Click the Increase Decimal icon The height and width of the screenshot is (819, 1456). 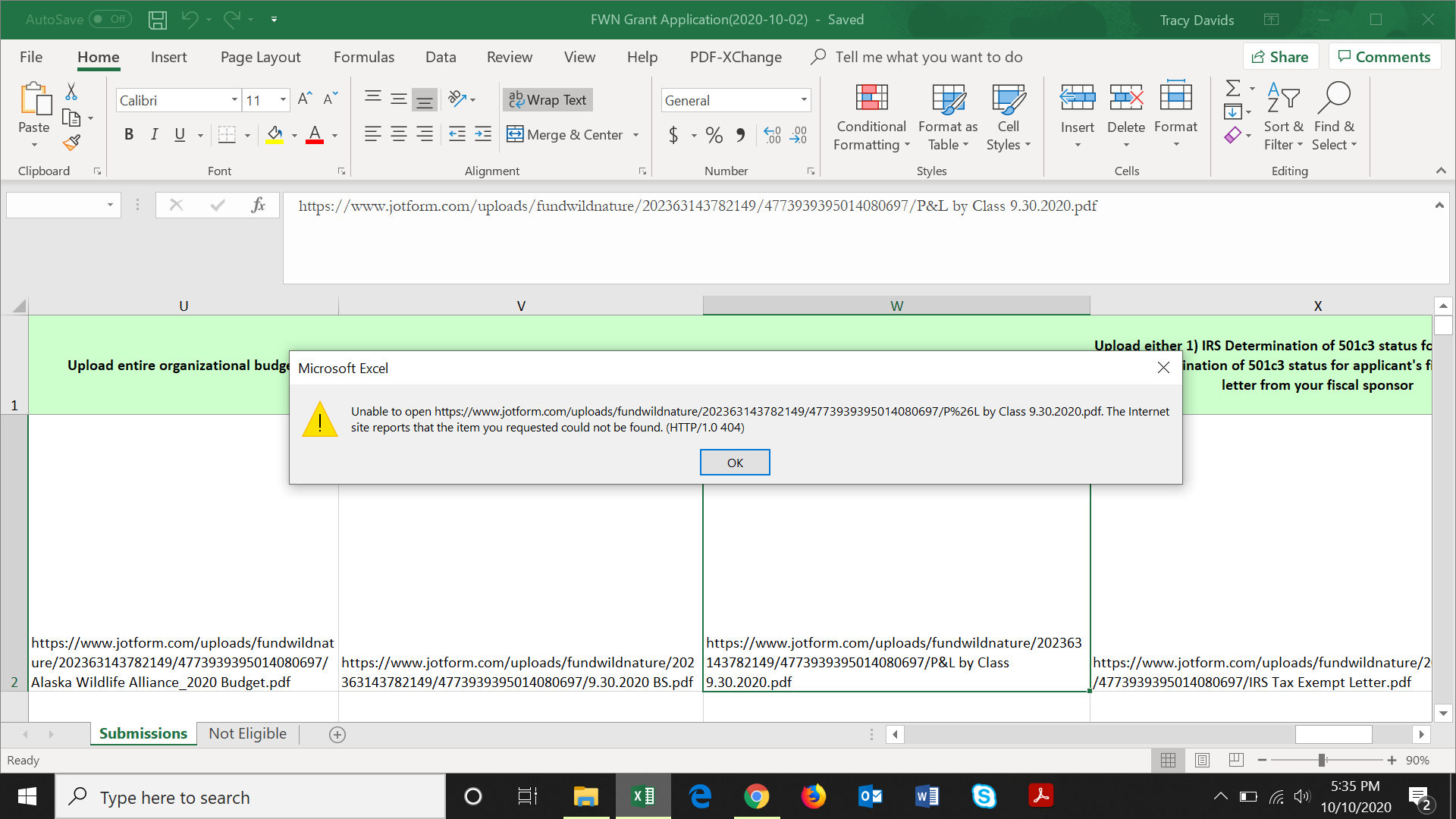click(x=773, y=135)
